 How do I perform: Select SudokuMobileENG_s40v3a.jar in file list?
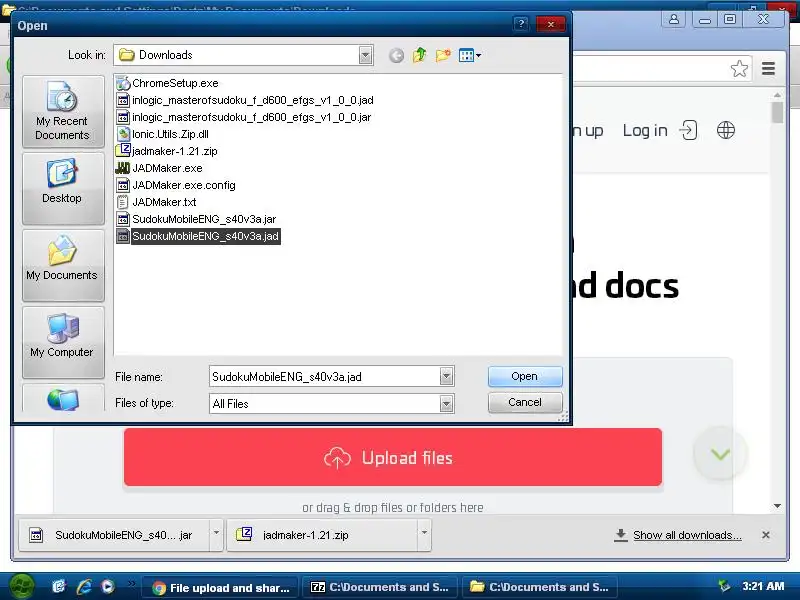(x=196, y=219)
